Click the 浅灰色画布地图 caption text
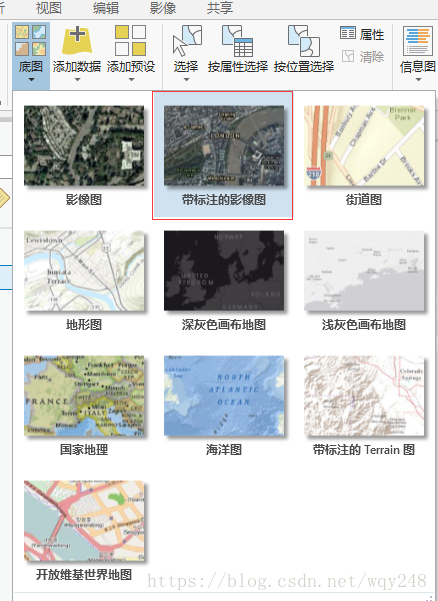 tap(364, 325)
